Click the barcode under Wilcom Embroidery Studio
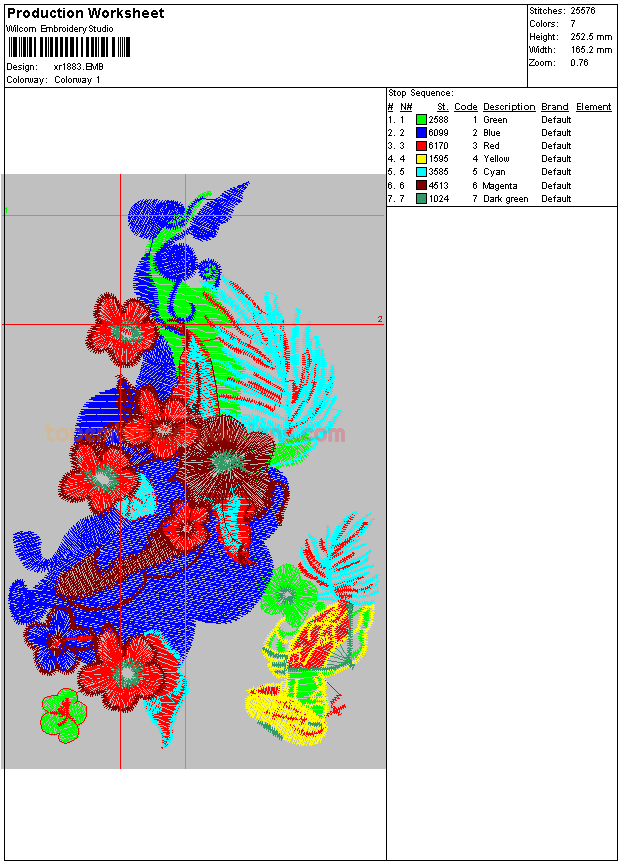The height and width of the screenshot is (861, 620). pyautogui.click(x=69, y=48)
